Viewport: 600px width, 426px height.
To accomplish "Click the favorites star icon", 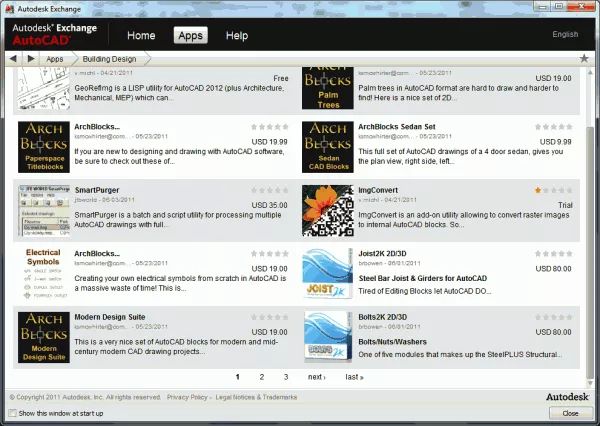I will (584, 59).
